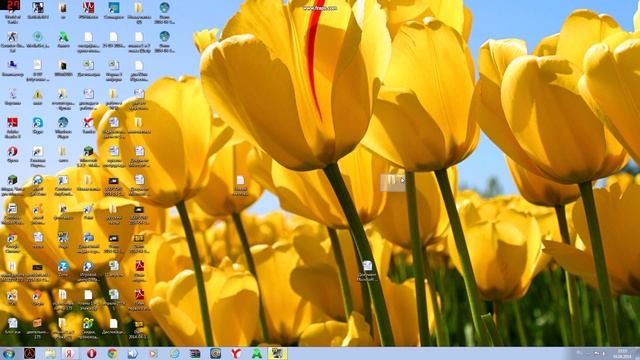
Task: Open the Yandex Я taskbar button
Action: [70, 353]
